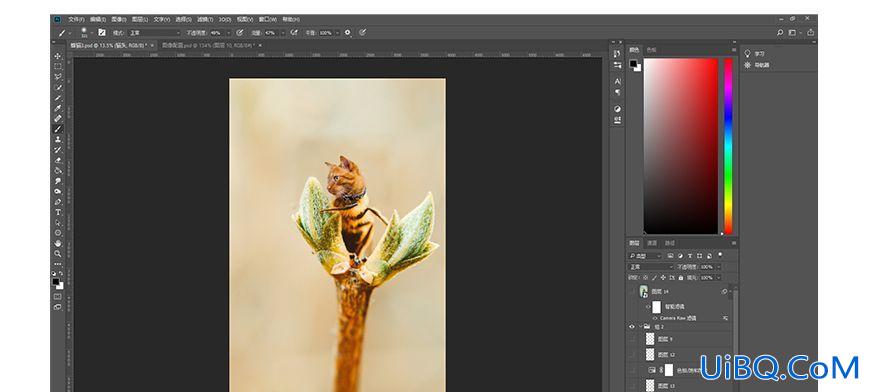Switch to the Swatches tab (色板)
This screenshot has width=870, height=392.
click(x=651, y=50)
